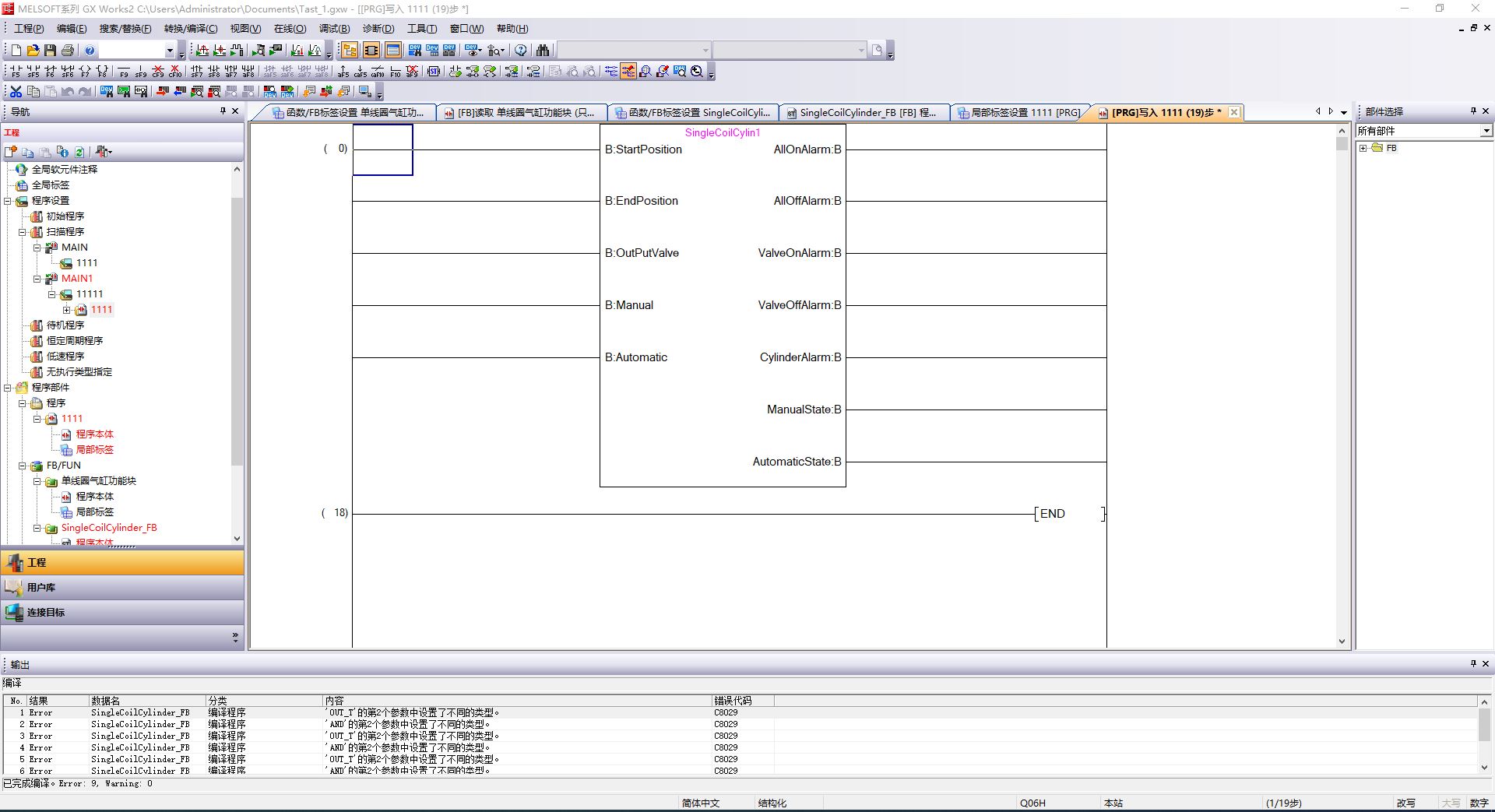
Task: Toggle the Navigation window toolbar button
Action: [x=350, y=51]
